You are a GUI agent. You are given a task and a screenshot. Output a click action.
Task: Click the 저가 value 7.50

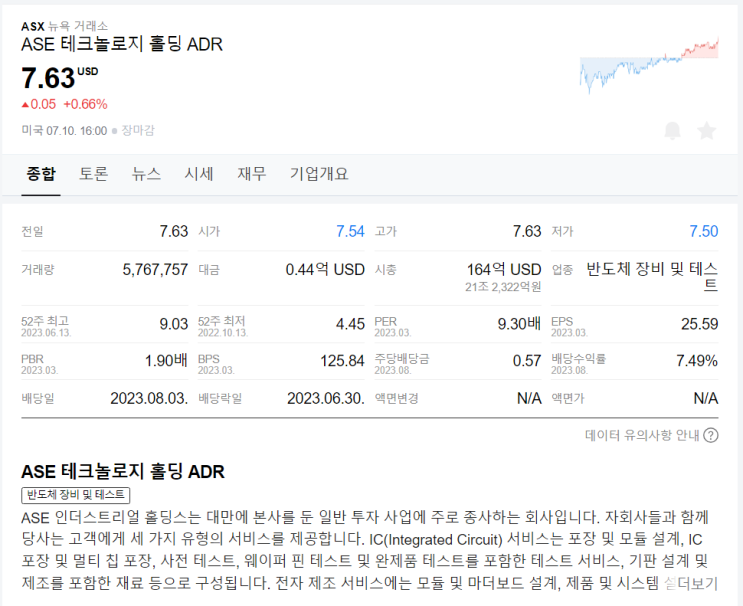click(704, 231)
